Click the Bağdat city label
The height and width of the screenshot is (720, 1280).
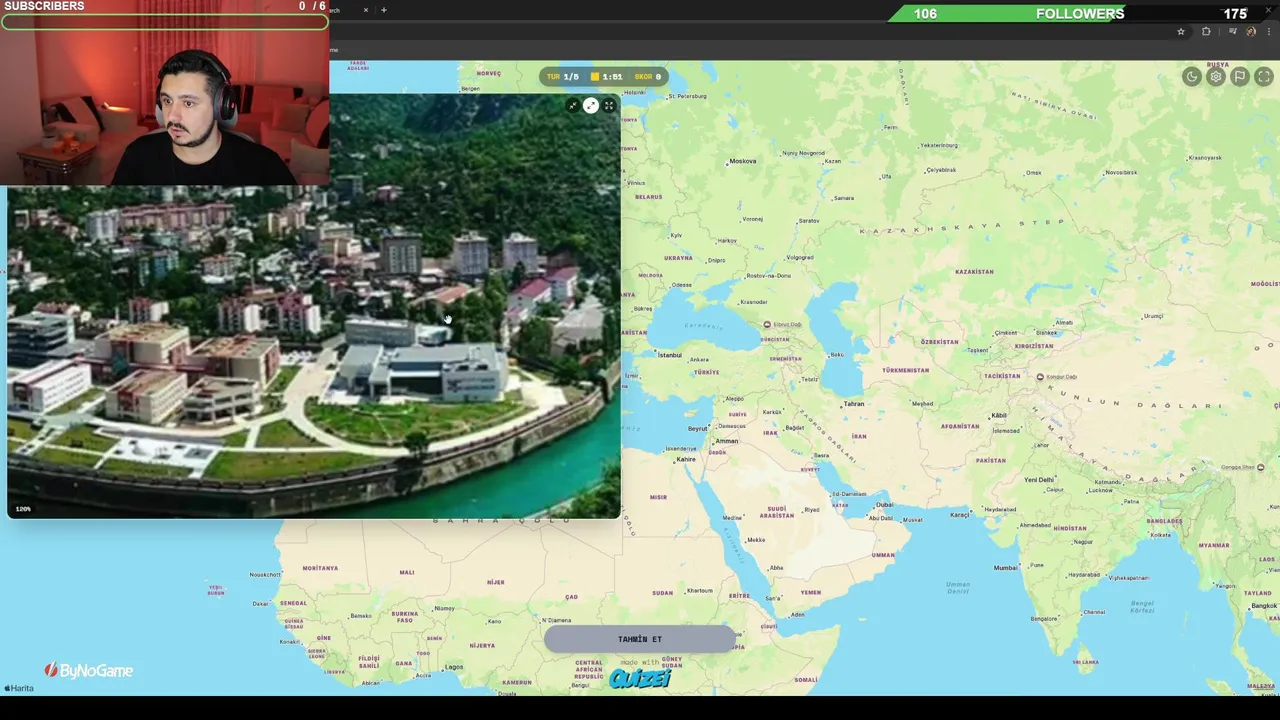point(794,428)
